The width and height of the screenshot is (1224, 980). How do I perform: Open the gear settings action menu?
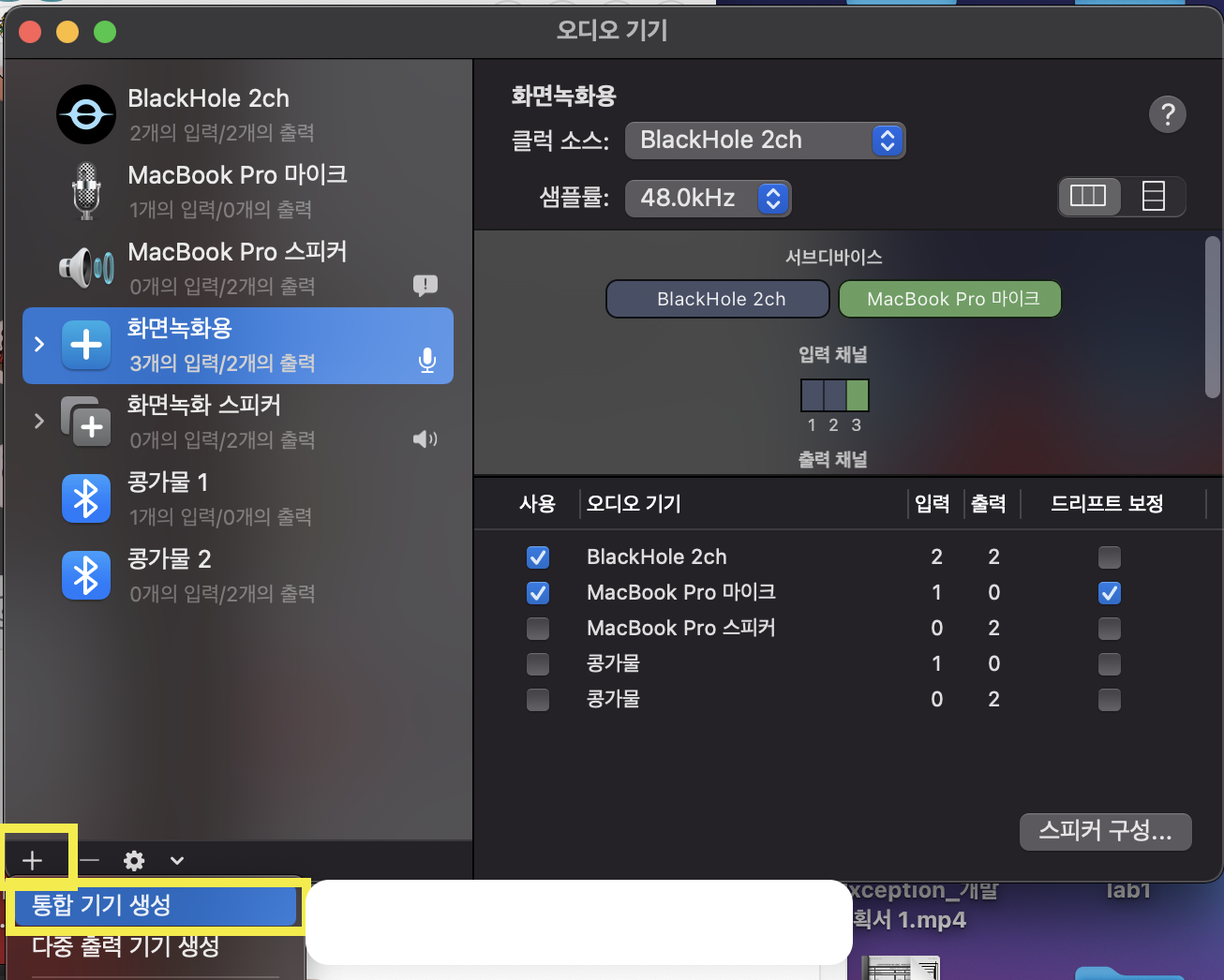click(x=134, y=860)
